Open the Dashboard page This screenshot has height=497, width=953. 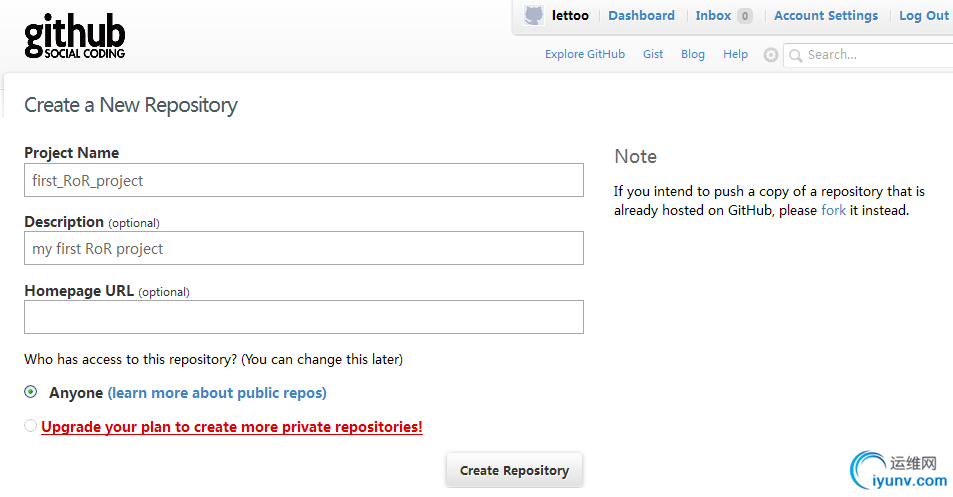coord(641,16)
